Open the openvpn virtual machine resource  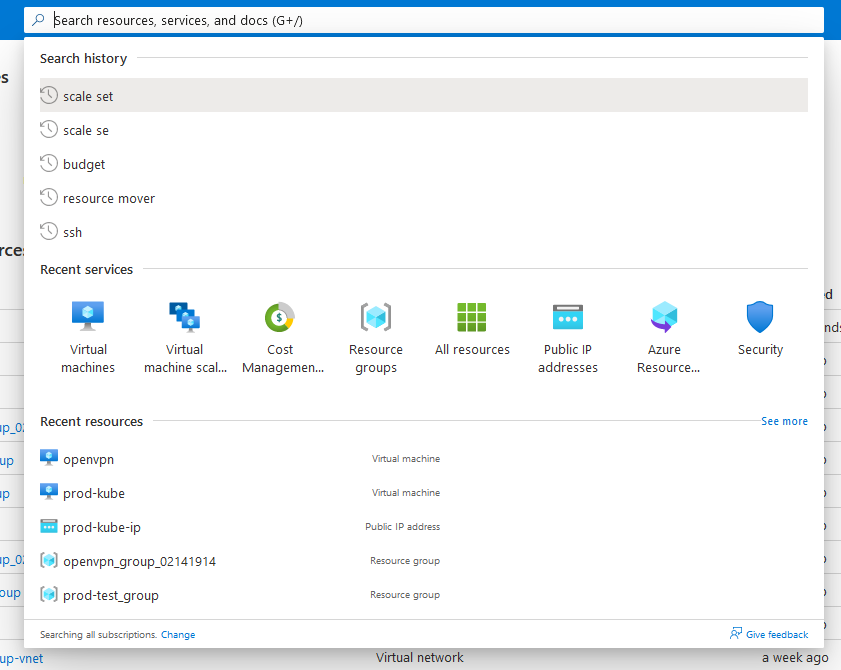coord(424,459)
